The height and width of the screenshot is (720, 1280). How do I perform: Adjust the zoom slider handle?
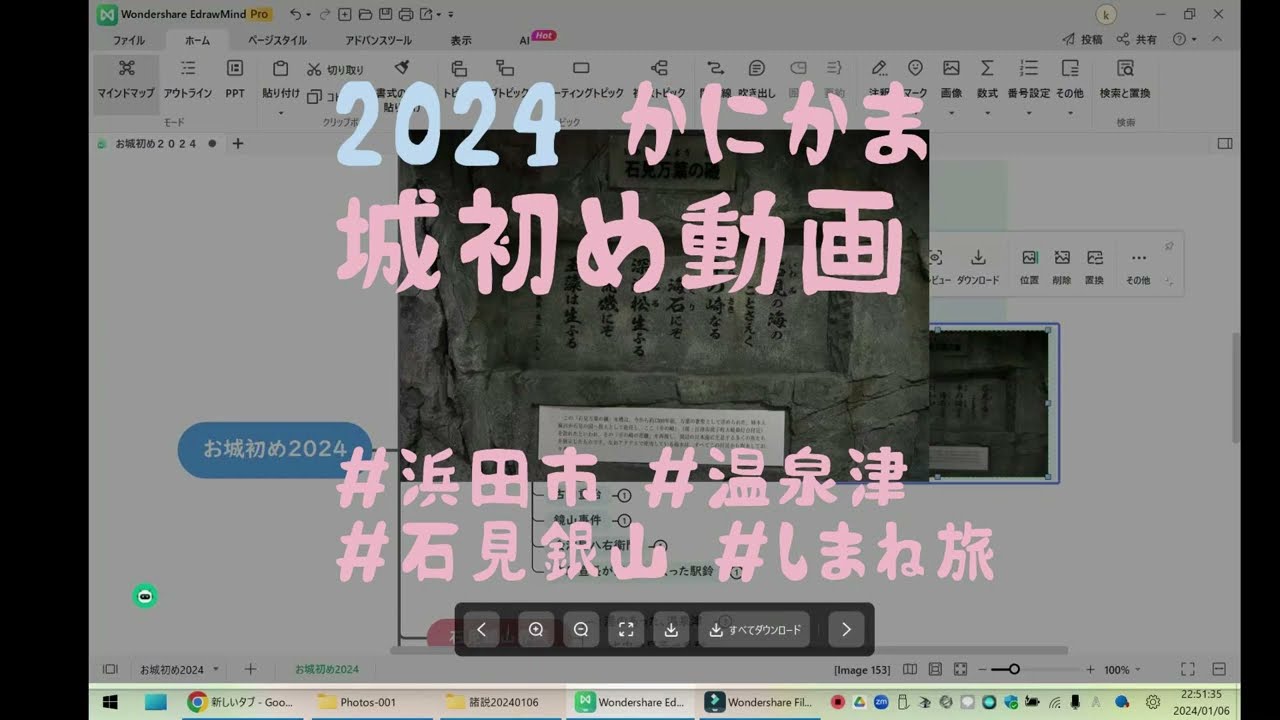pos(1014,669)
